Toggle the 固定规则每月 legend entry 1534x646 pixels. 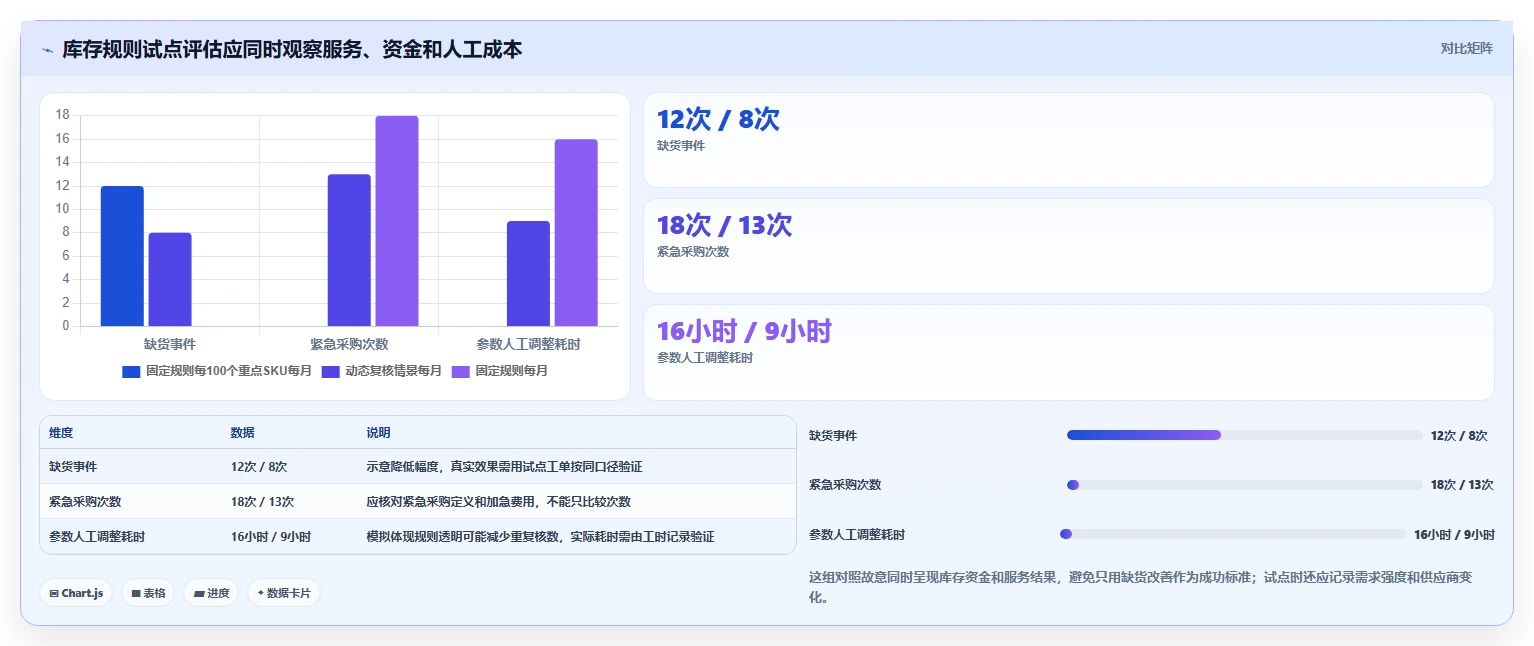pos(500,371)
